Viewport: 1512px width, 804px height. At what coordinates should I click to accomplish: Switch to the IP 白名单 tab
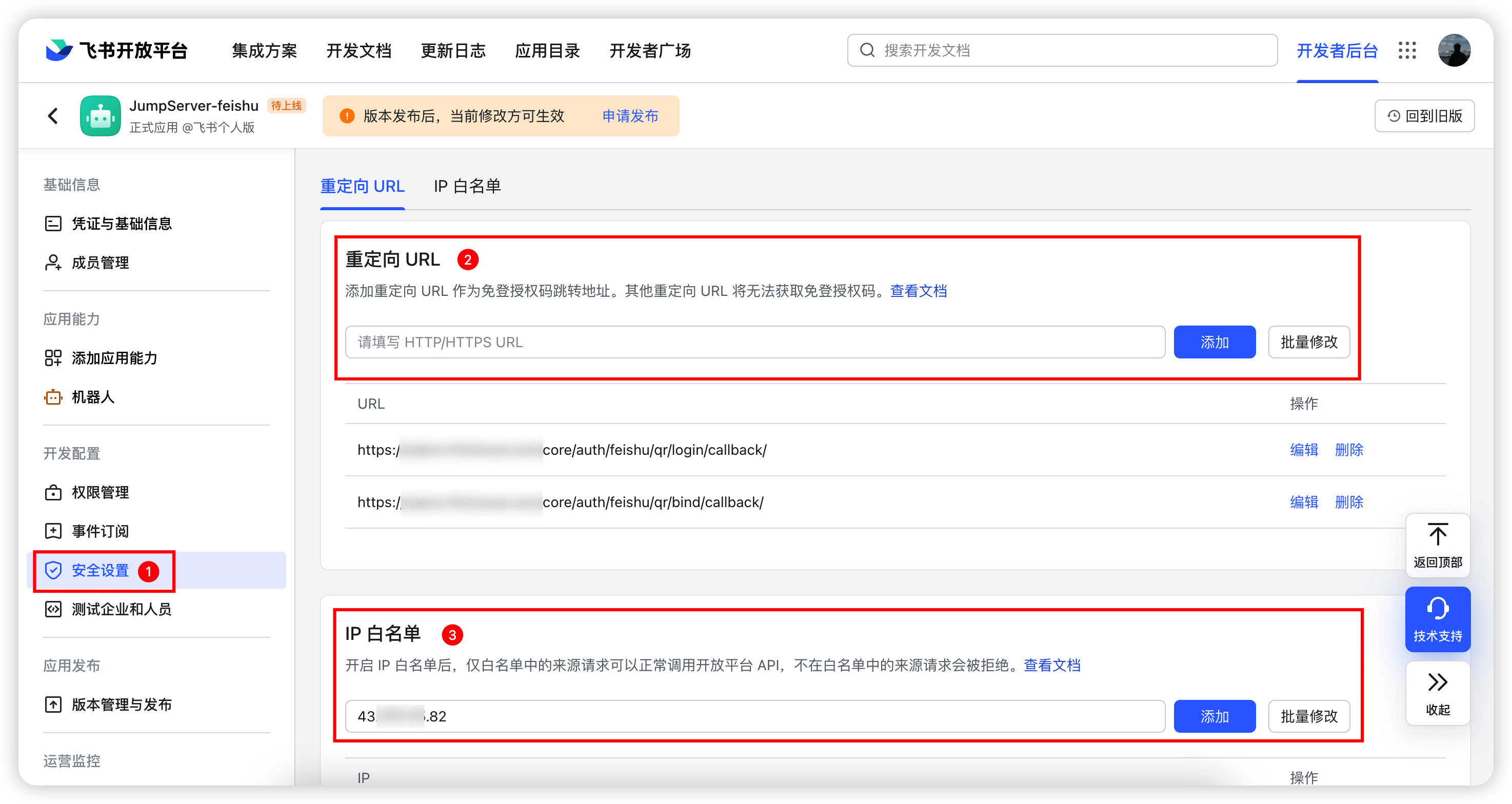pyautogui.click(x=467, y=187)
